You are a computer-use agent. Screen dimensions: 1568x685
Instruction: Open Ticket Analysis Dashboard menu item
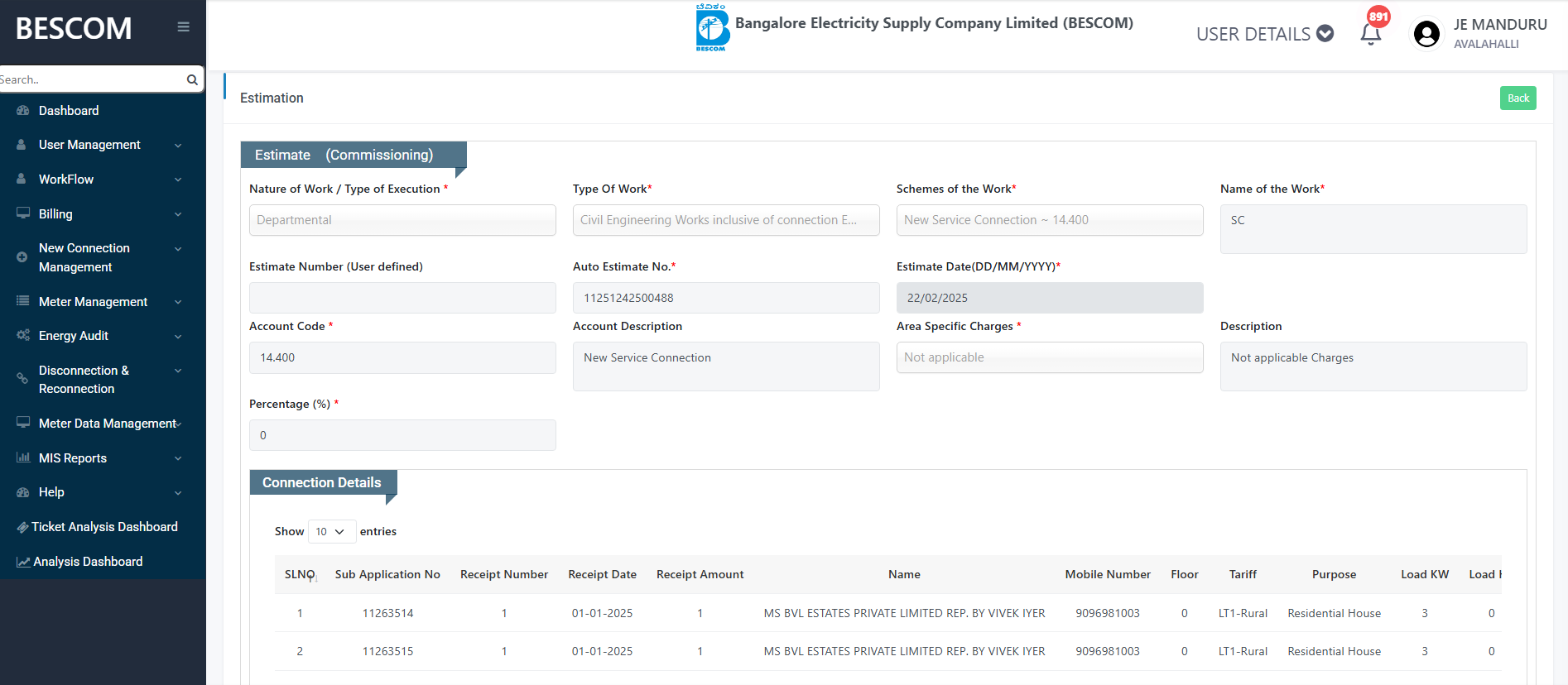[104, 527]
